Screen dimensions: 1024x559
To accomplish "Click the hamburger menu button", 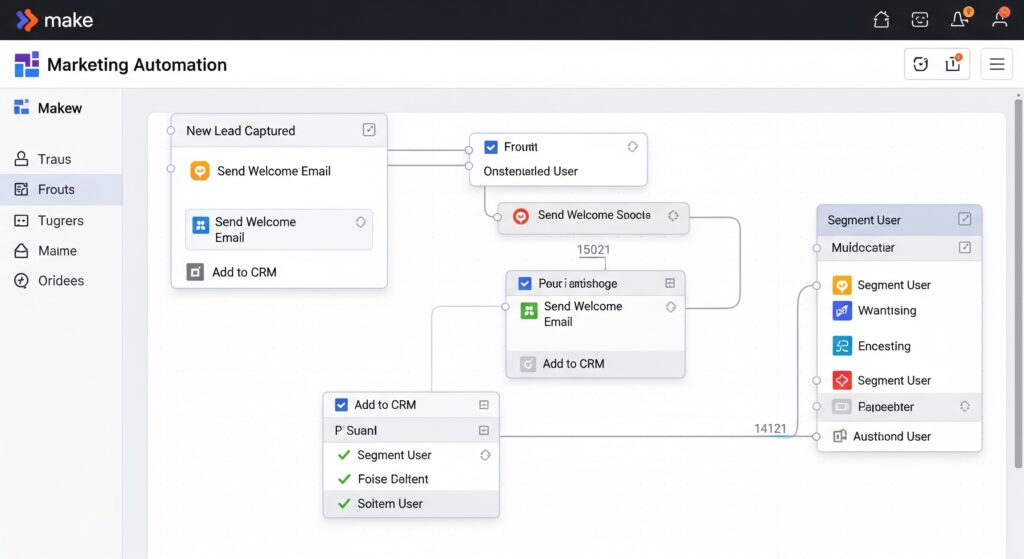I will [x=996, y=65].
